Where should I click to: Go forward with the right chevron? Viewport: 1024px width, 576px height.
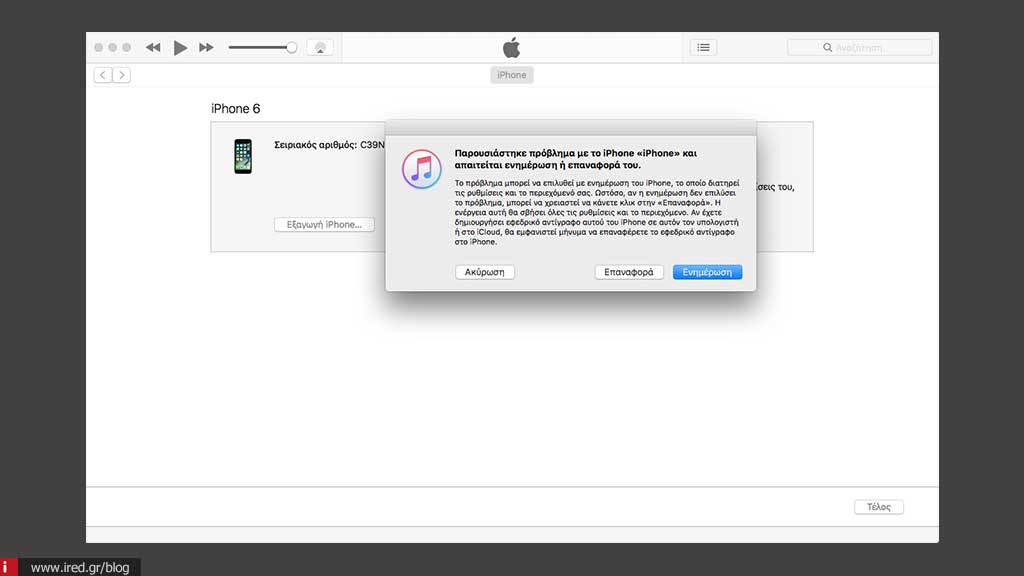coord(121,75)
